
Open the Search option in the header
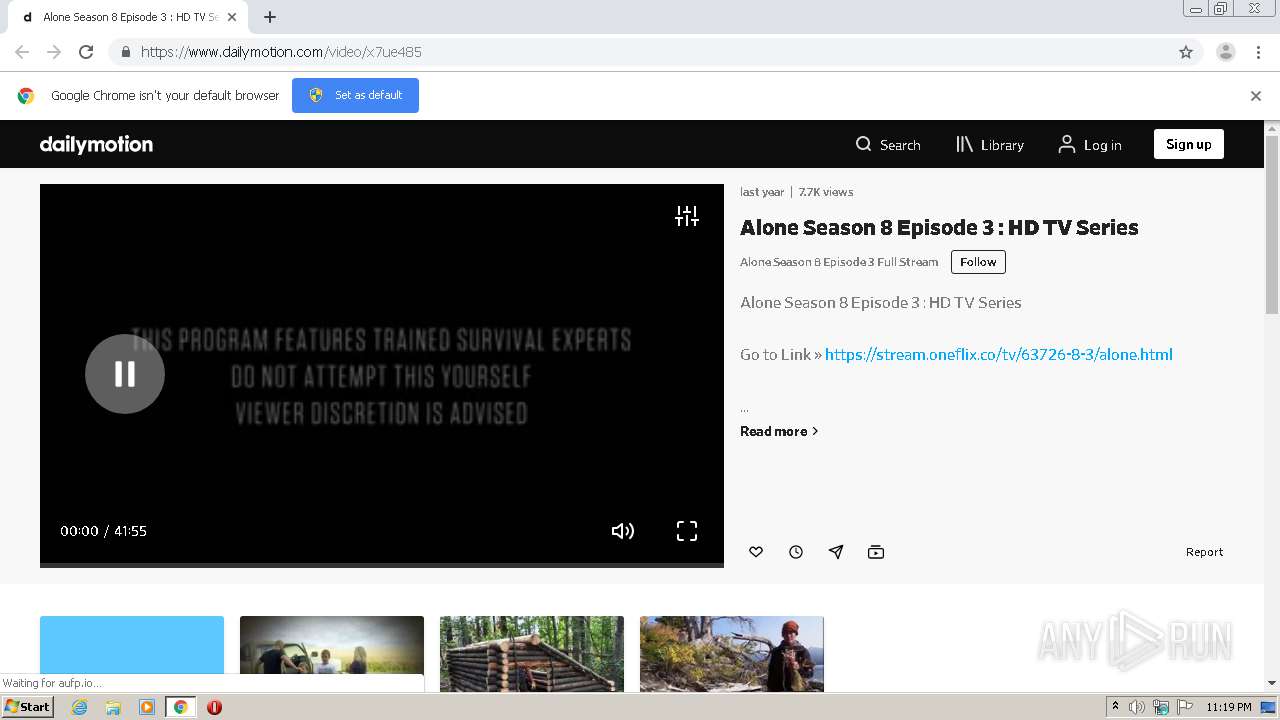click(x=888, y=144)
